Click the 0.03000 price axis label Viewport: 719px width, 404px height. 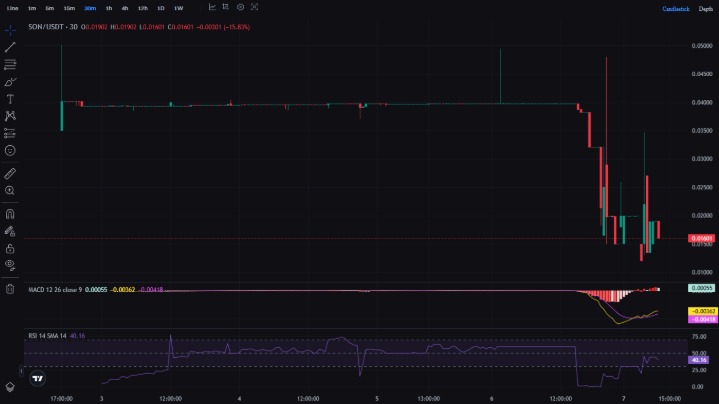[x=702, y=159]
